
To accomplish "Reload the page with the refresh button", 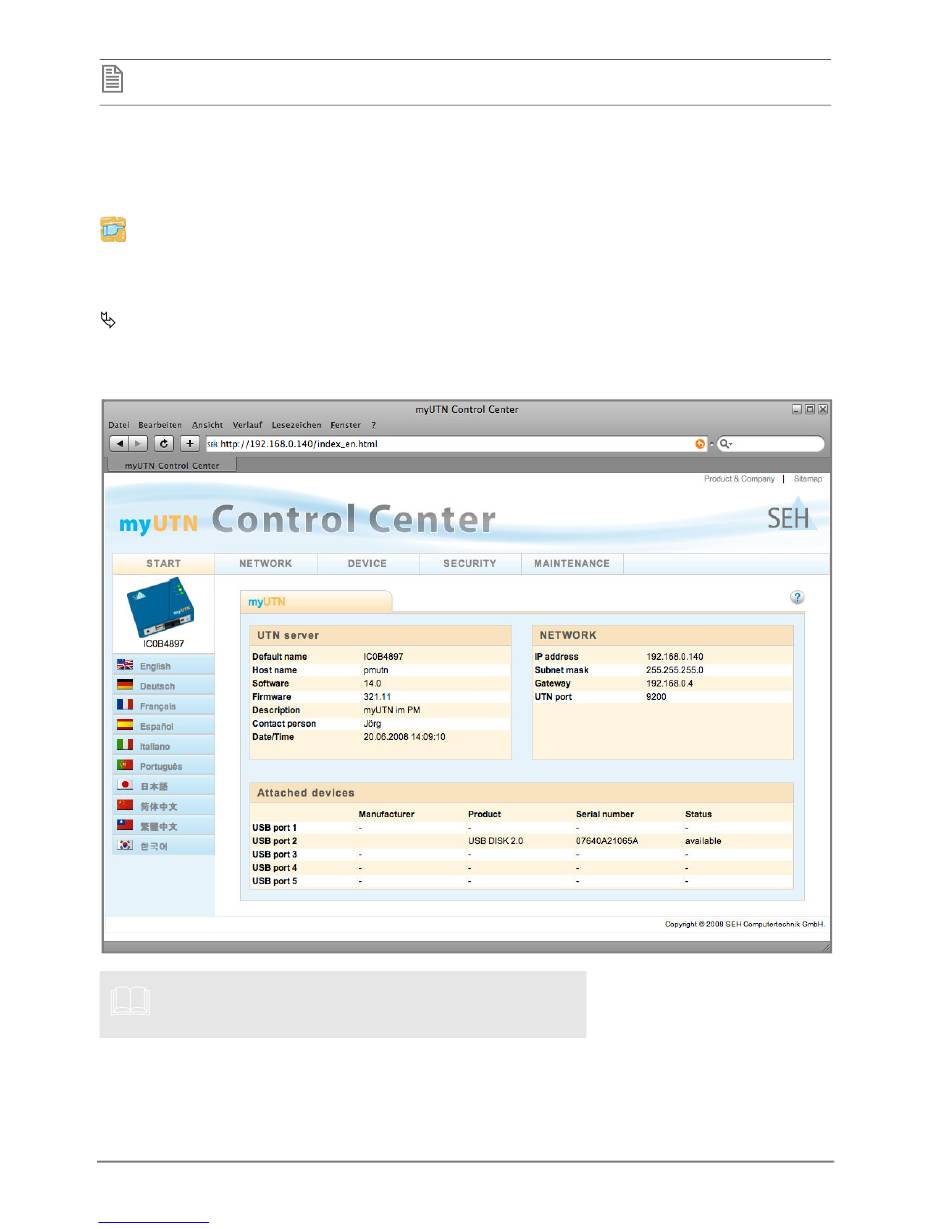I will (164, 443).
